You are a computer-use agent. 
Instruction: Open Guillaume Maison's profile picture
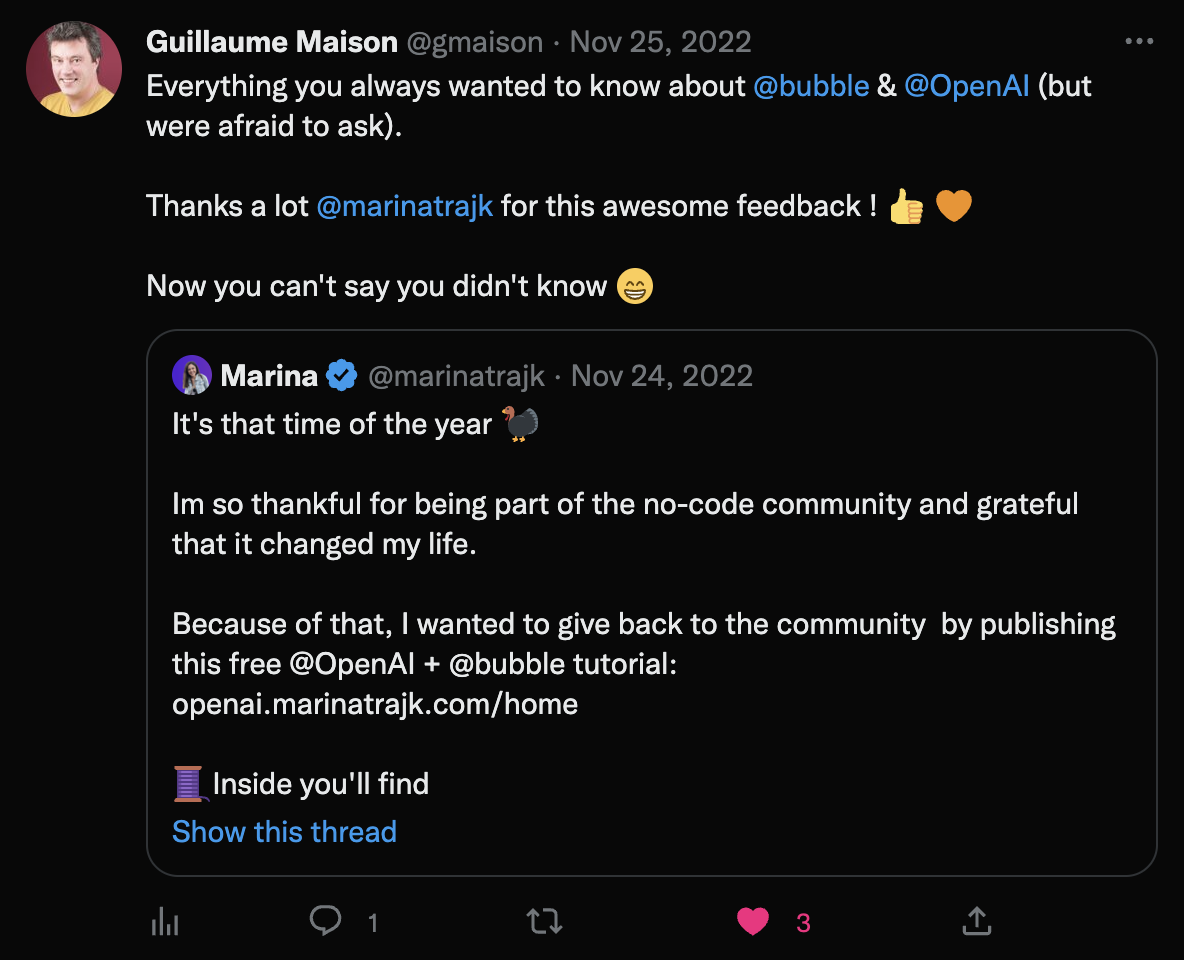[x=74, y=69]
